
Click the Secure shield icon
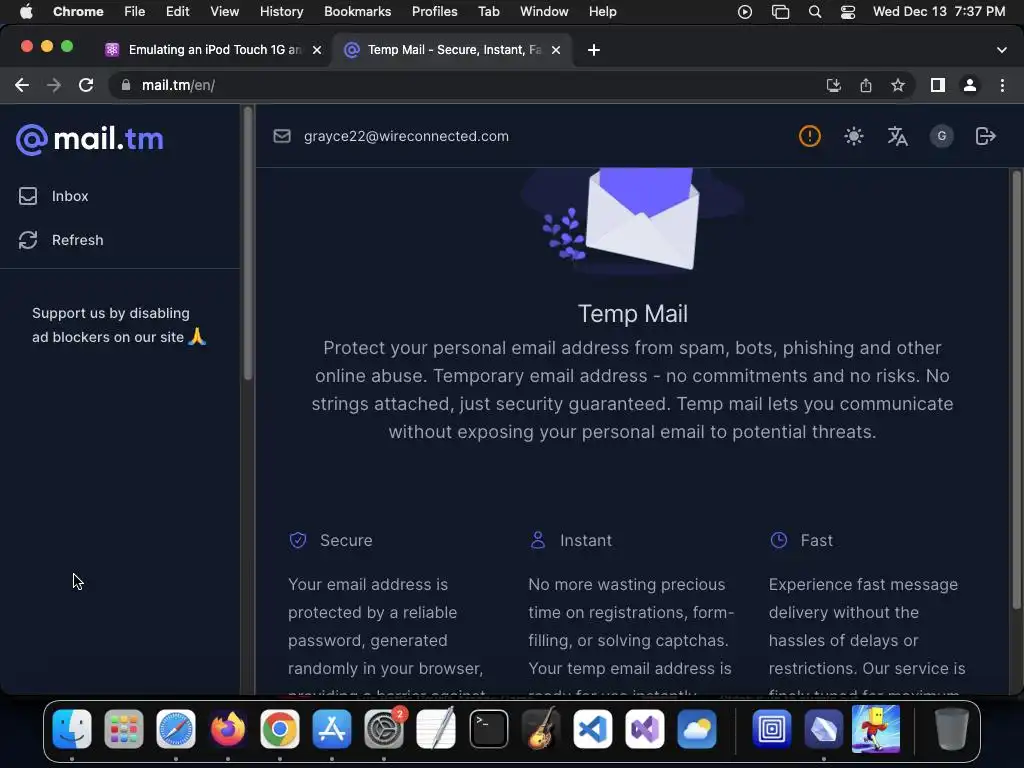[298, 540]
